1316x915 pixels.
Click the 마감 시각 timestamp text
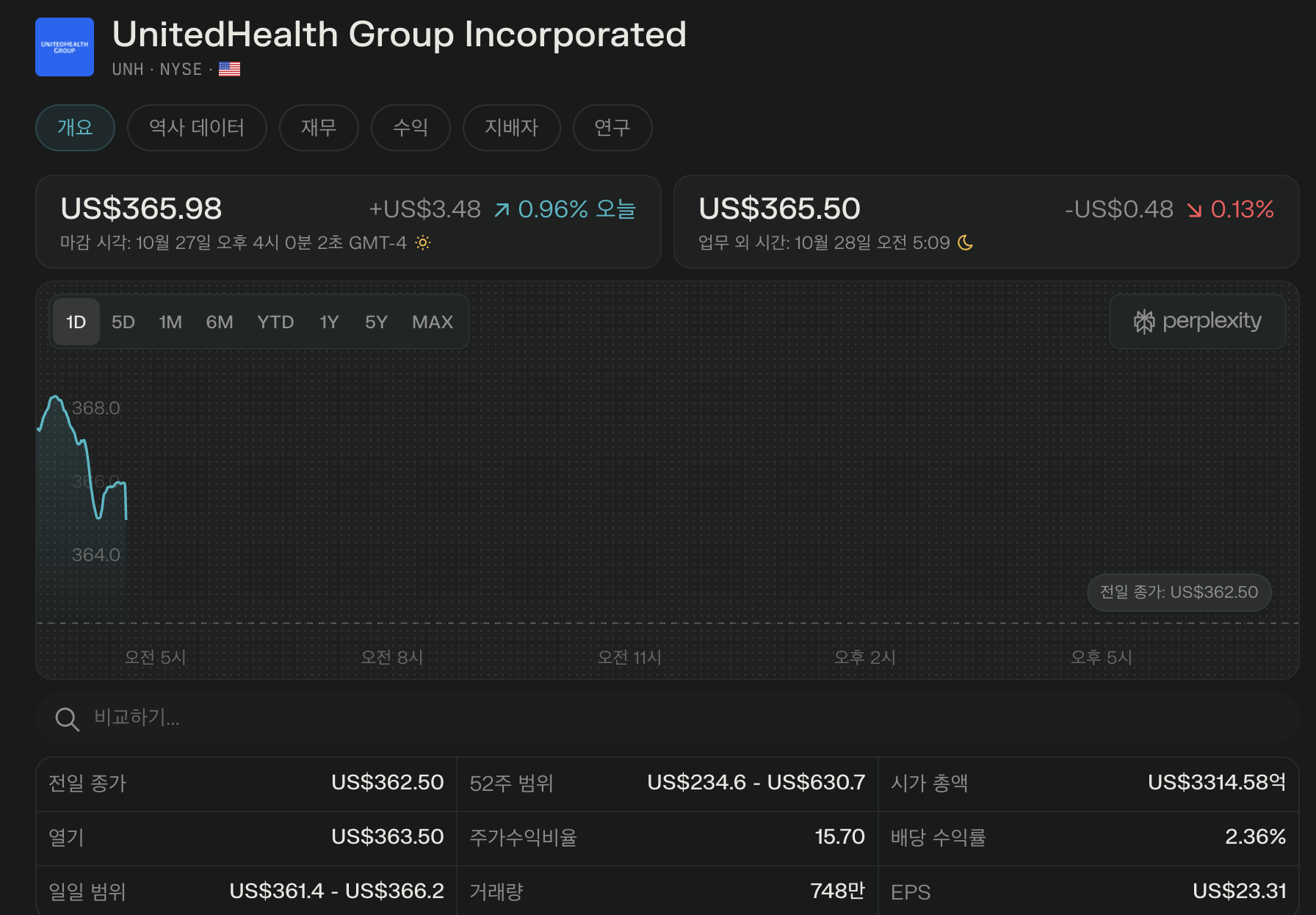click(234, 242)
